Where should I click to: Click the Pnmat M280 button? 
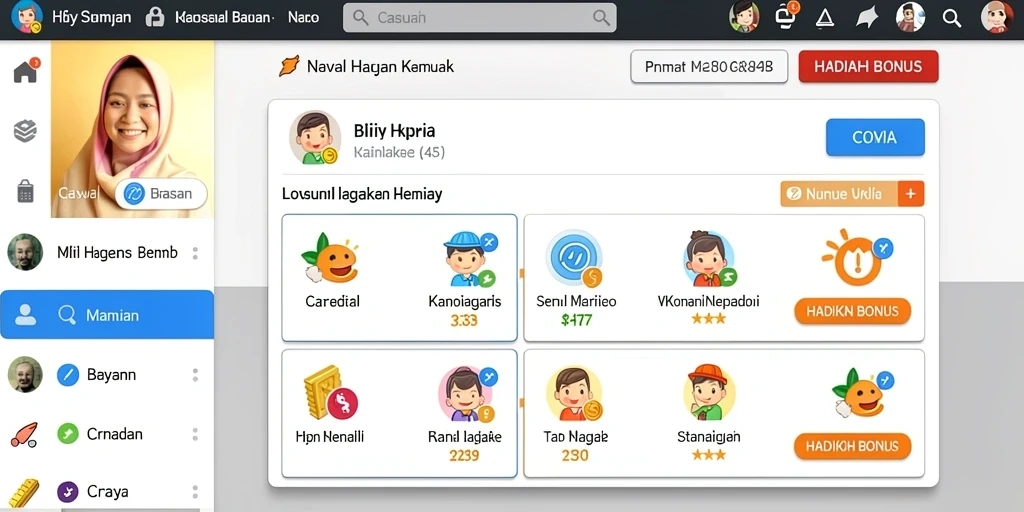coord(709,67)
